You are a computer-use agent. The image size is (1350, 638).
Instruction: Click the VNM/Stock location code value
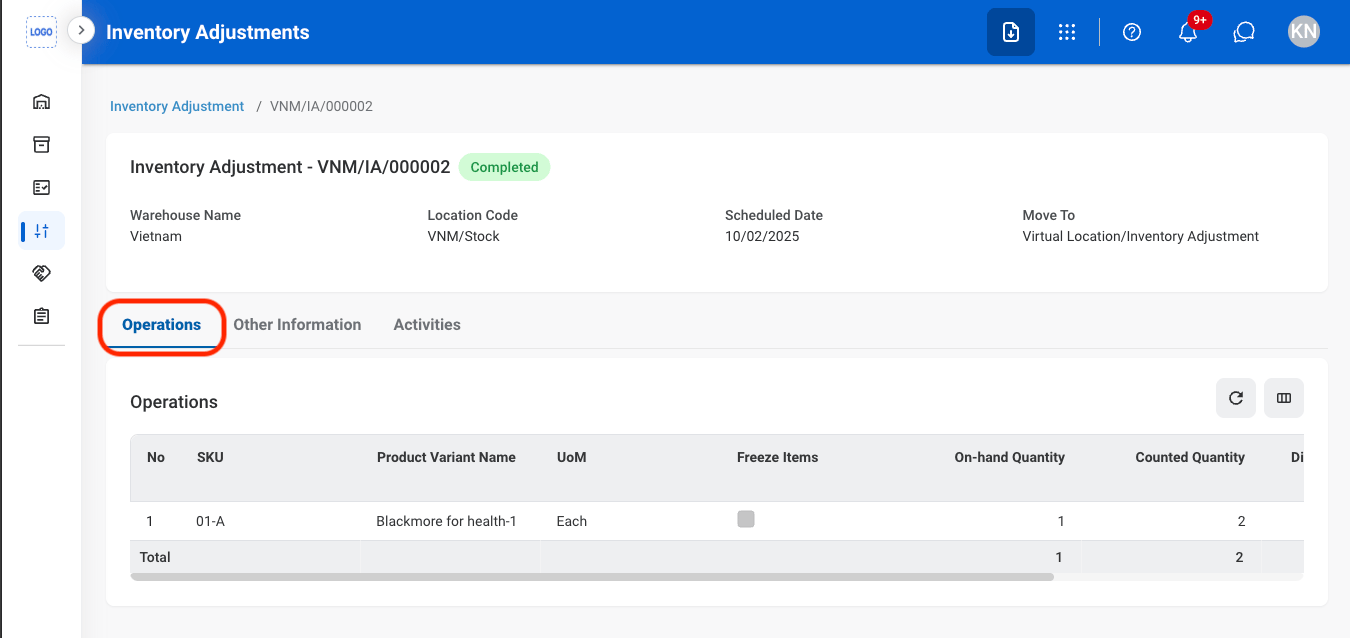coord(463,237)
